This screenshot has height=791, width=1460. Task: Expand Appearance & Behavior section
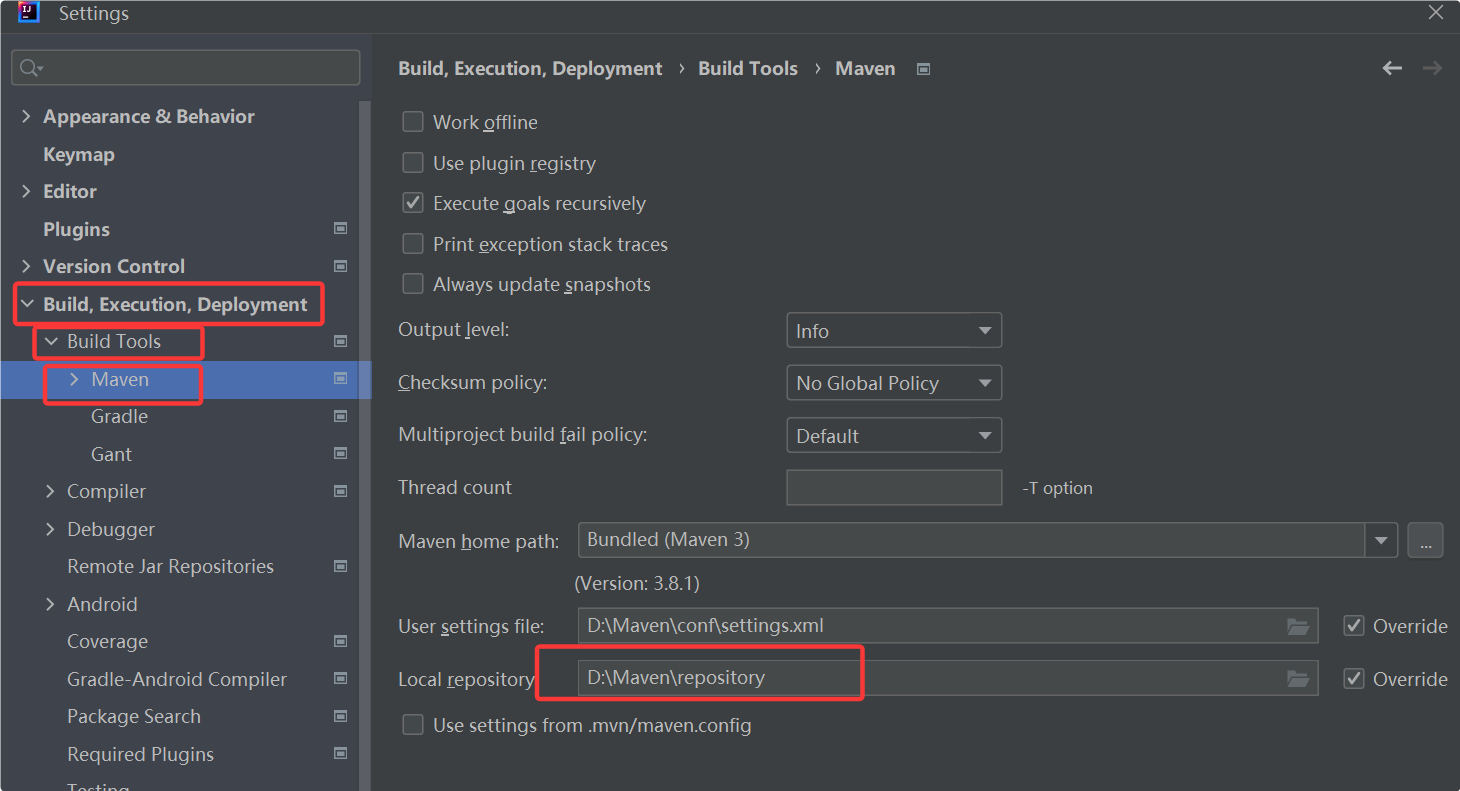click(x=26, y=116)
